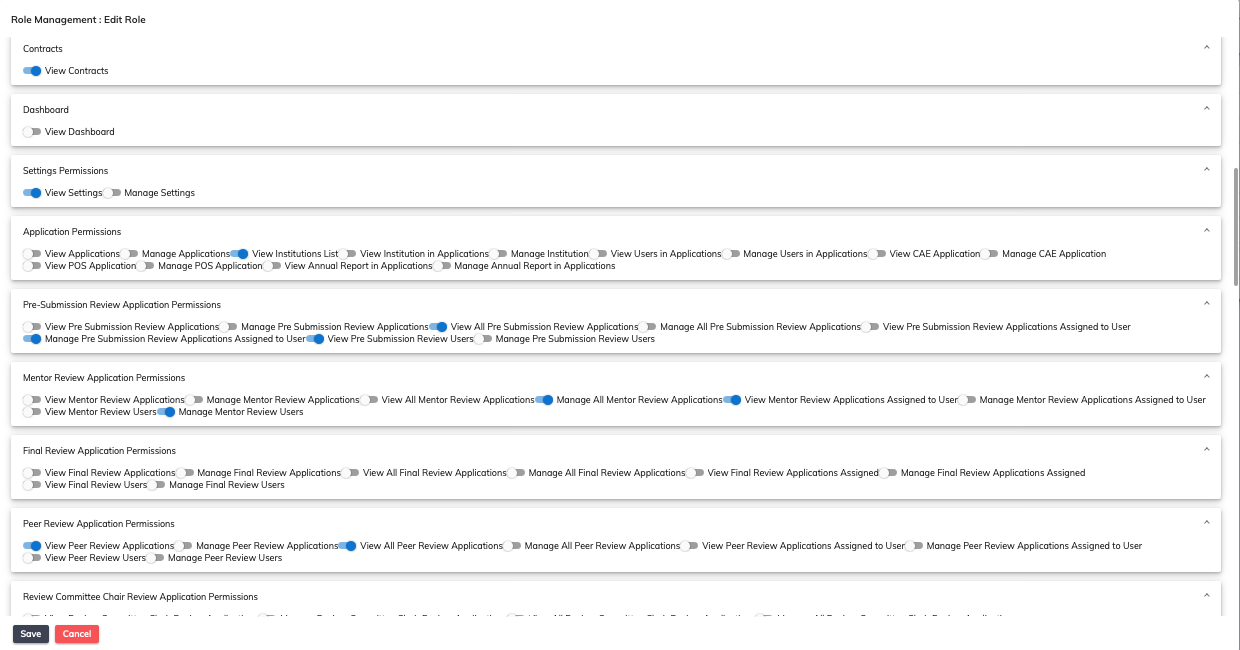Viewport: 1240px width, 650px height.
Task: Enable Manage Pre Submission Review Users
Action: [x=483, y=339]
